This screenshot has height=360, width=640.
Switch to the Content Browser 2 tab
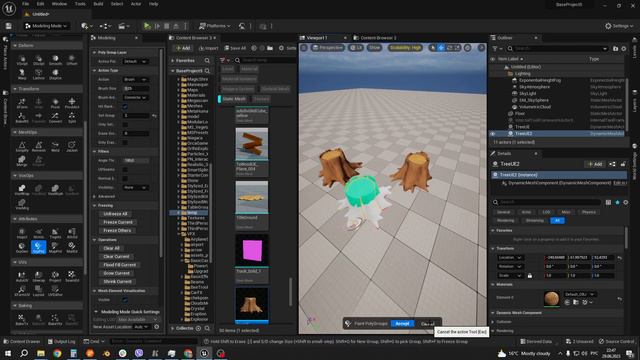pos(378,38)
